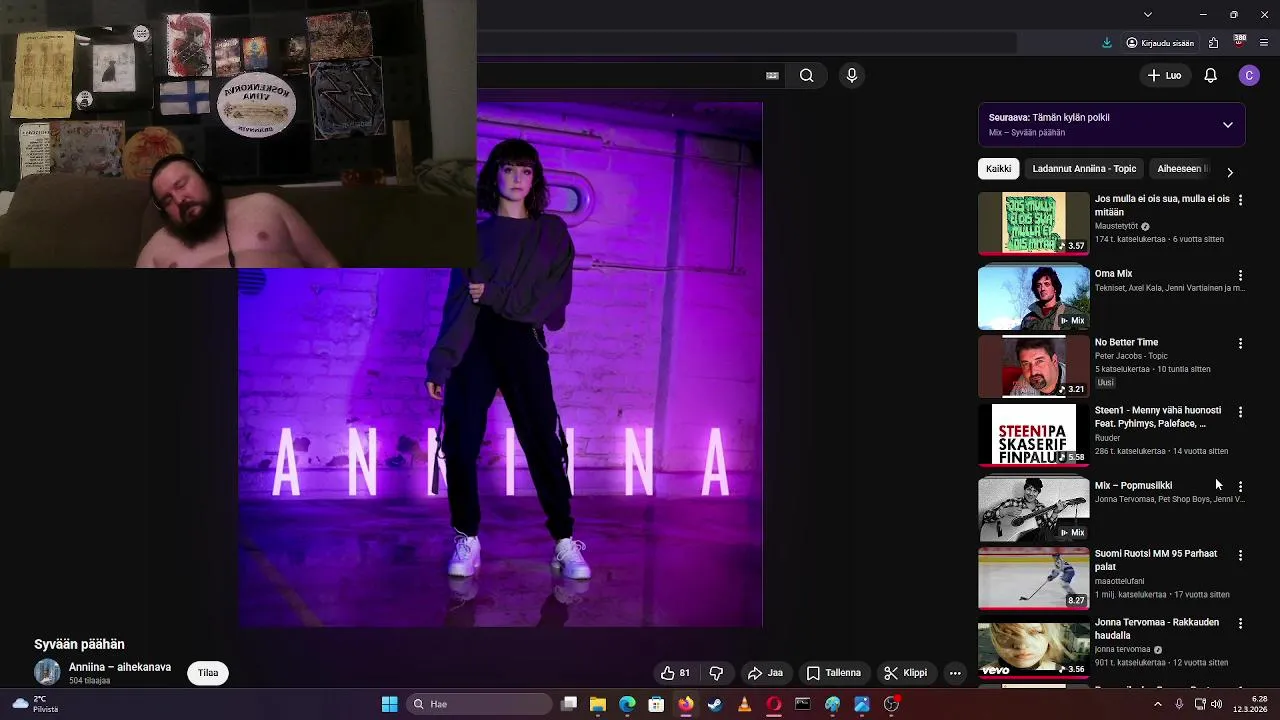The width and height of the screenshot is (1280, 720).
Task: Open No Better Time video
Action: pyautogui.click(x=1126, y=342)
